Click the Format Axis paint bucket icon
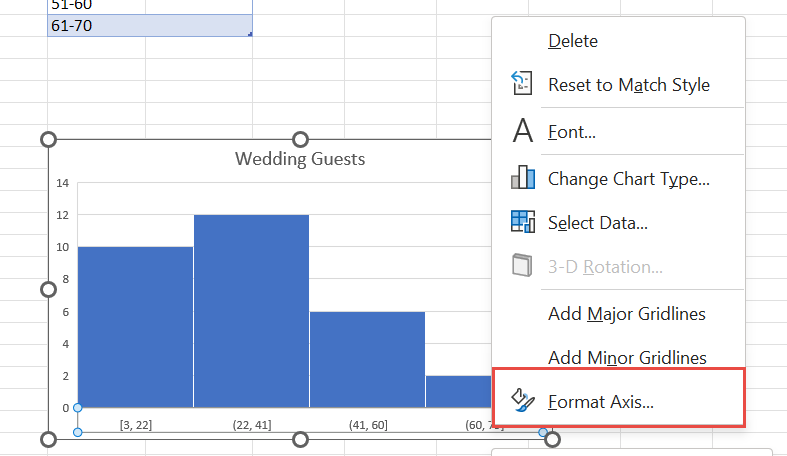Screen dimensions: 787x456 pyautogui.click(x=522, y=400)
